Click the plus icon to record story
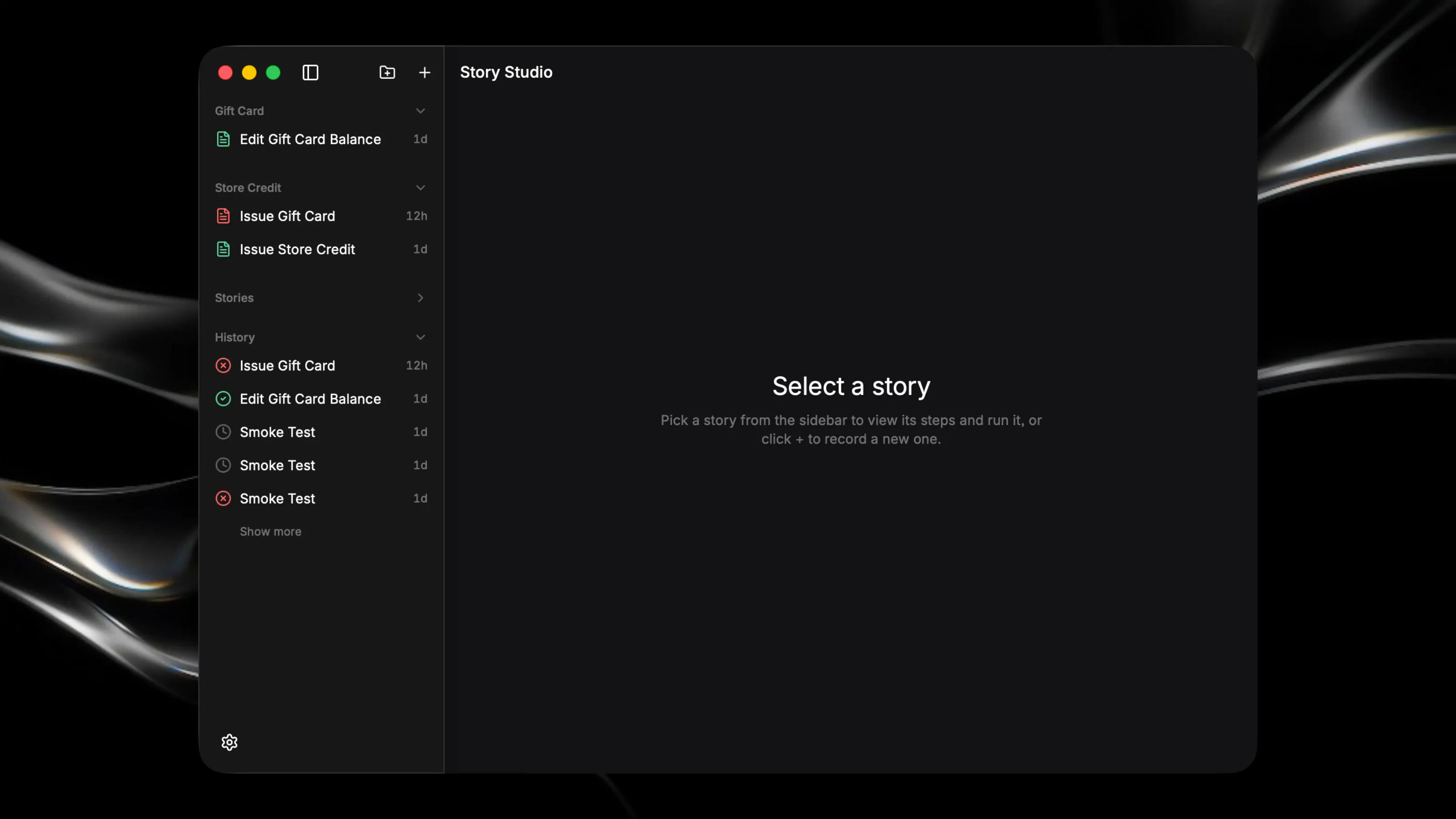This screenshot has height=819, width=1456. point(425,72)
